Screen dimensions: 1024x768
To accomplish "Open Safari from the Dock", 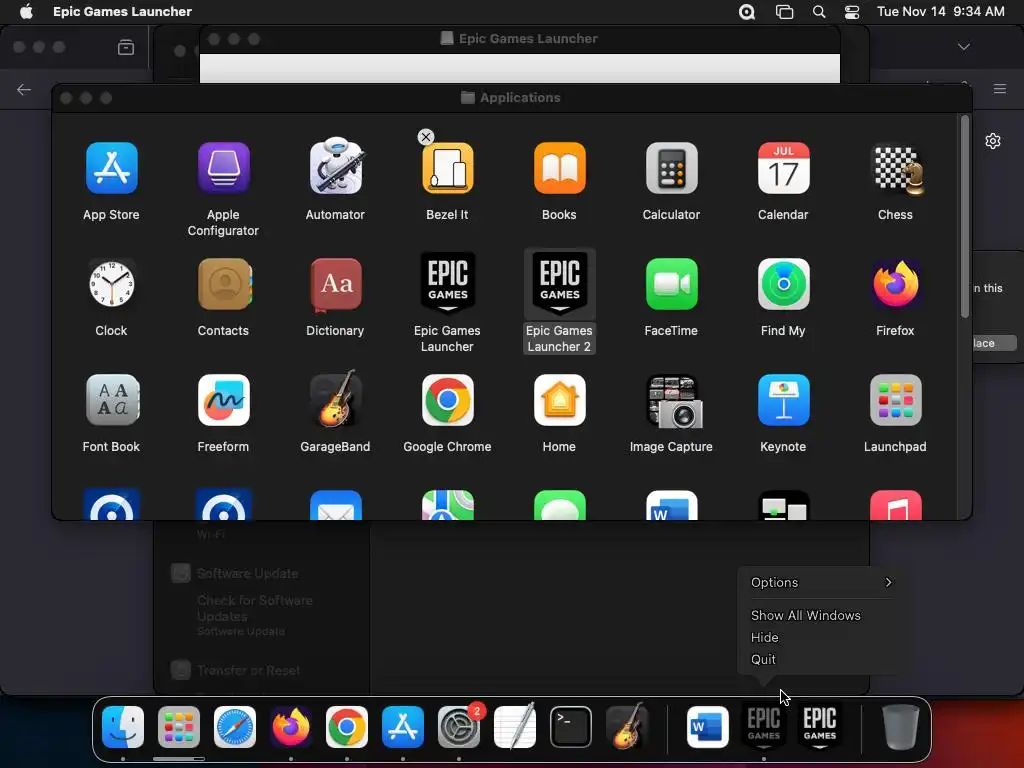I will tap(235, 727).
